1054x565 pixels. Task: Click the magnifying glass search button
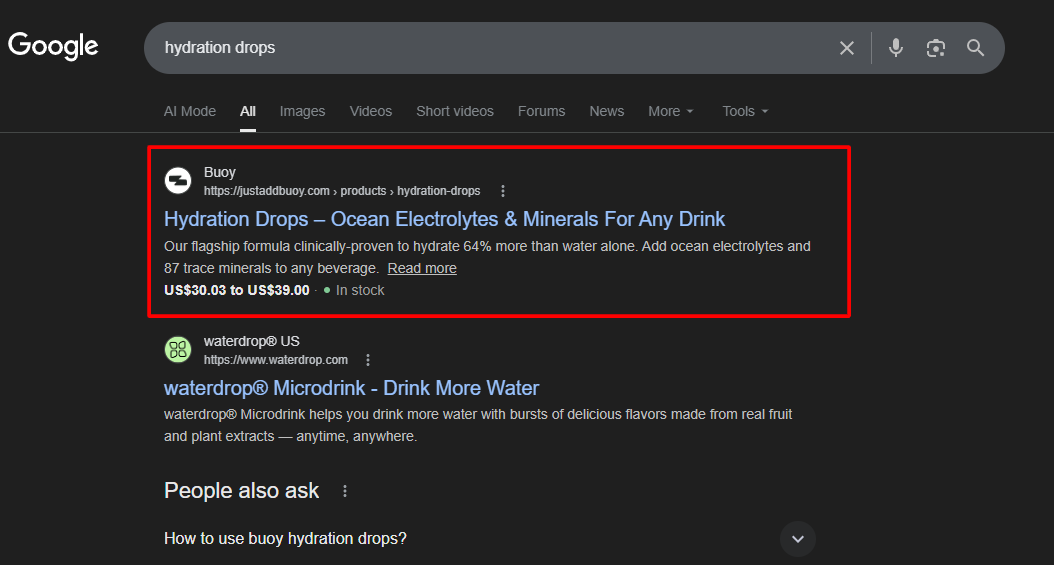(975, 48)
